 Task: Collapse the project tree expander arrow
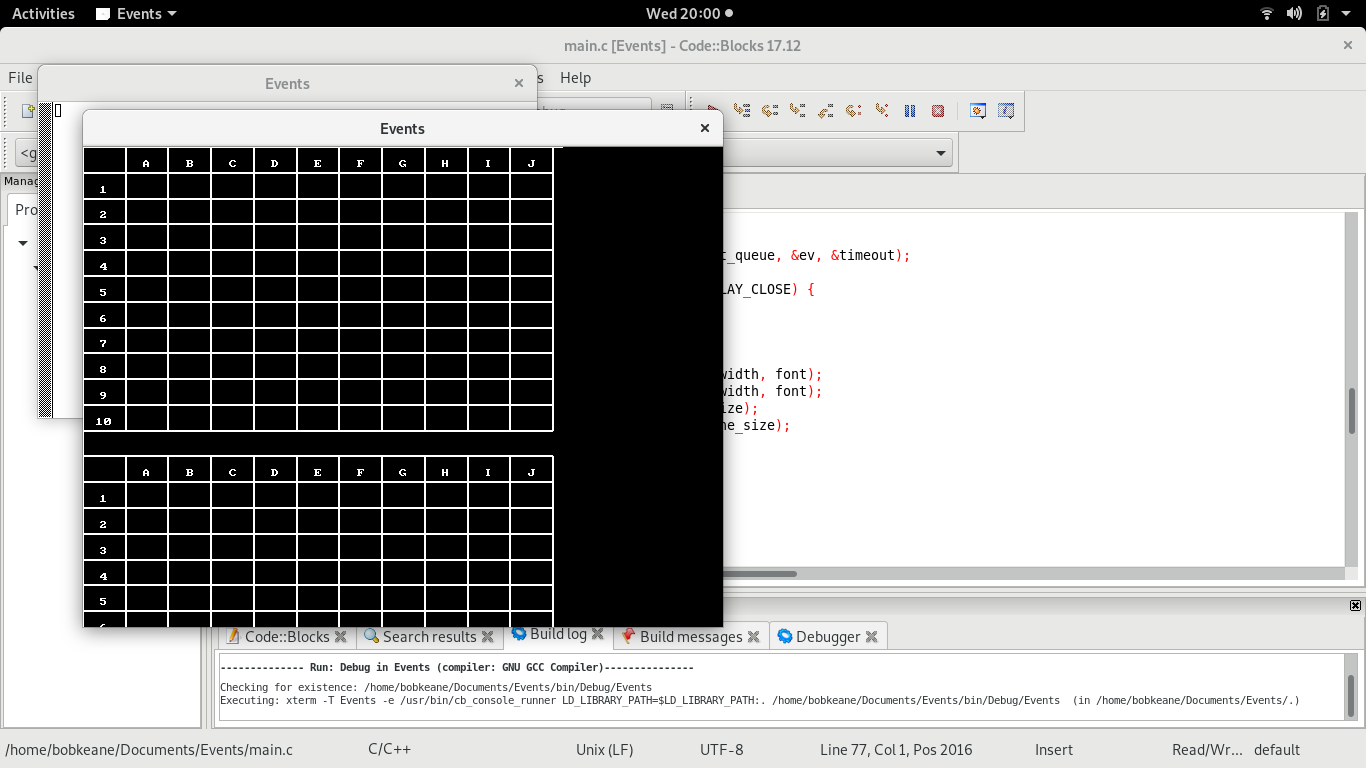pos(23,243)
